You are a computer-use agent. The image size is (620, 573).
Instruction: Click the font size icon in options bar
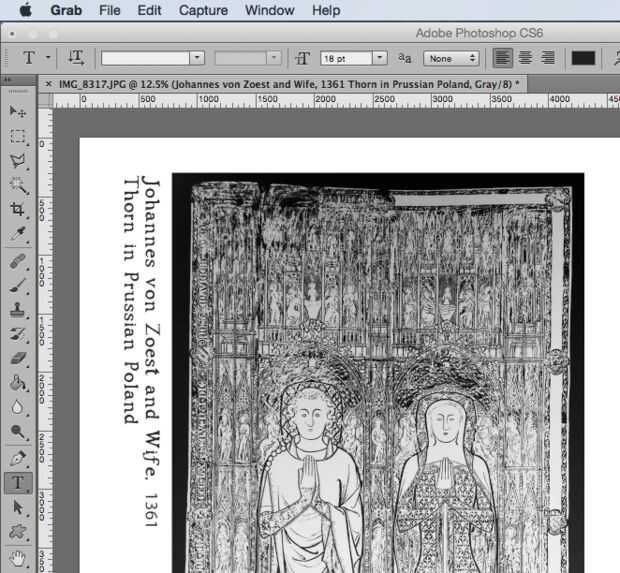click(302, 59)
